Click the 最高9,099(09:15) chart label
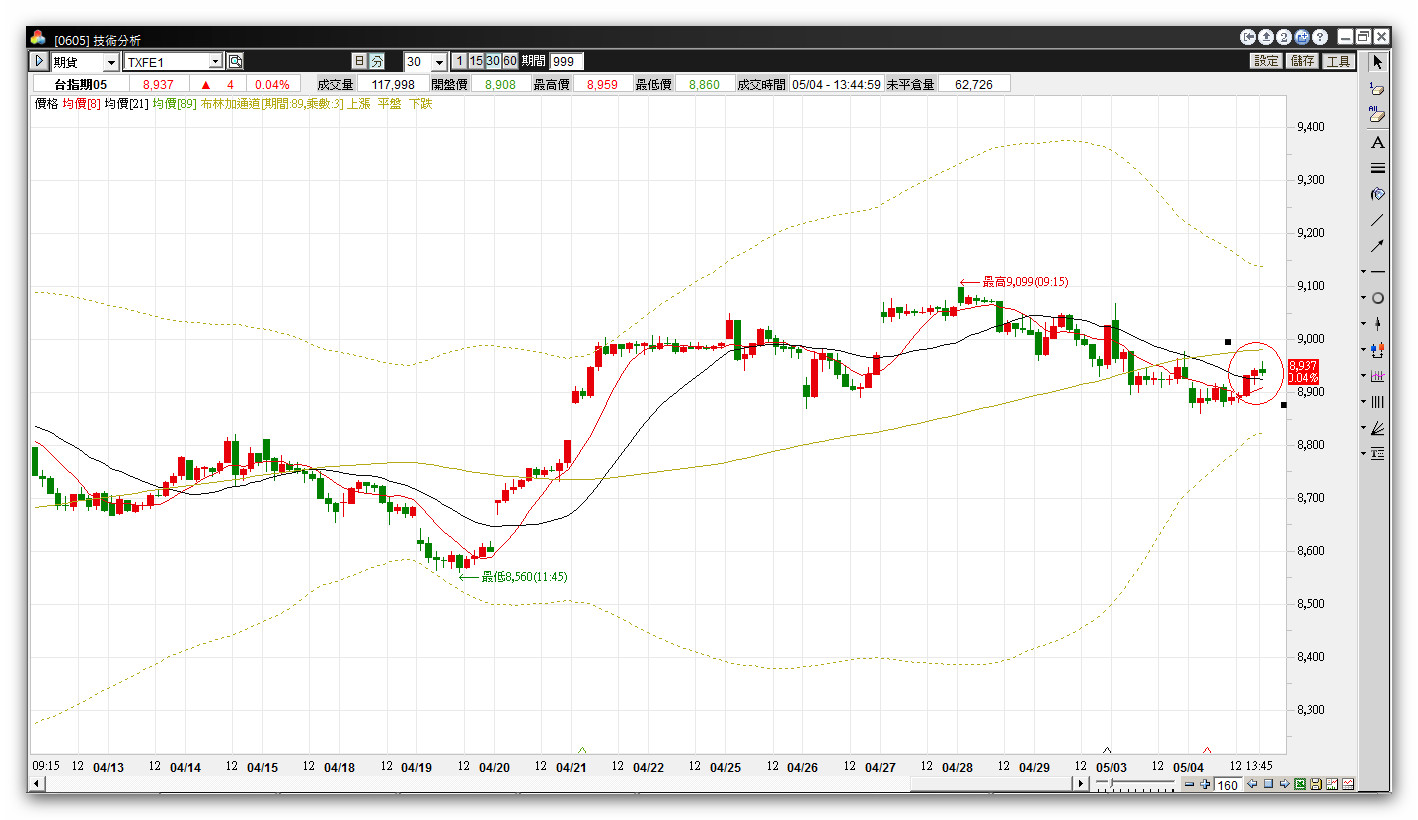 coord(1025,282)
